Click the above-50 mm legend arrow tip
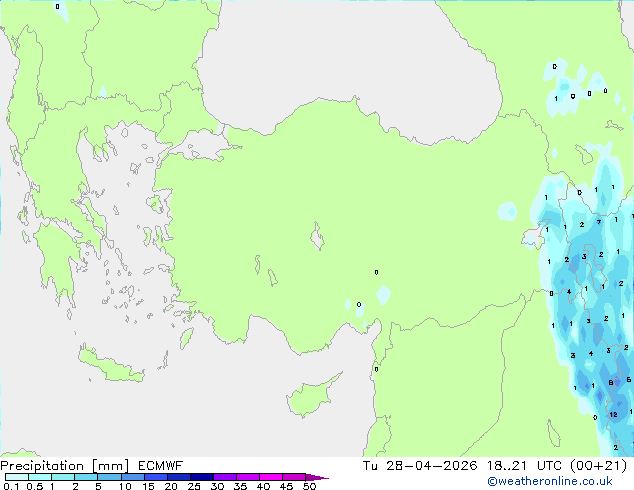The width and height of the screenshot is (634, 490). [x=317, y=477]
